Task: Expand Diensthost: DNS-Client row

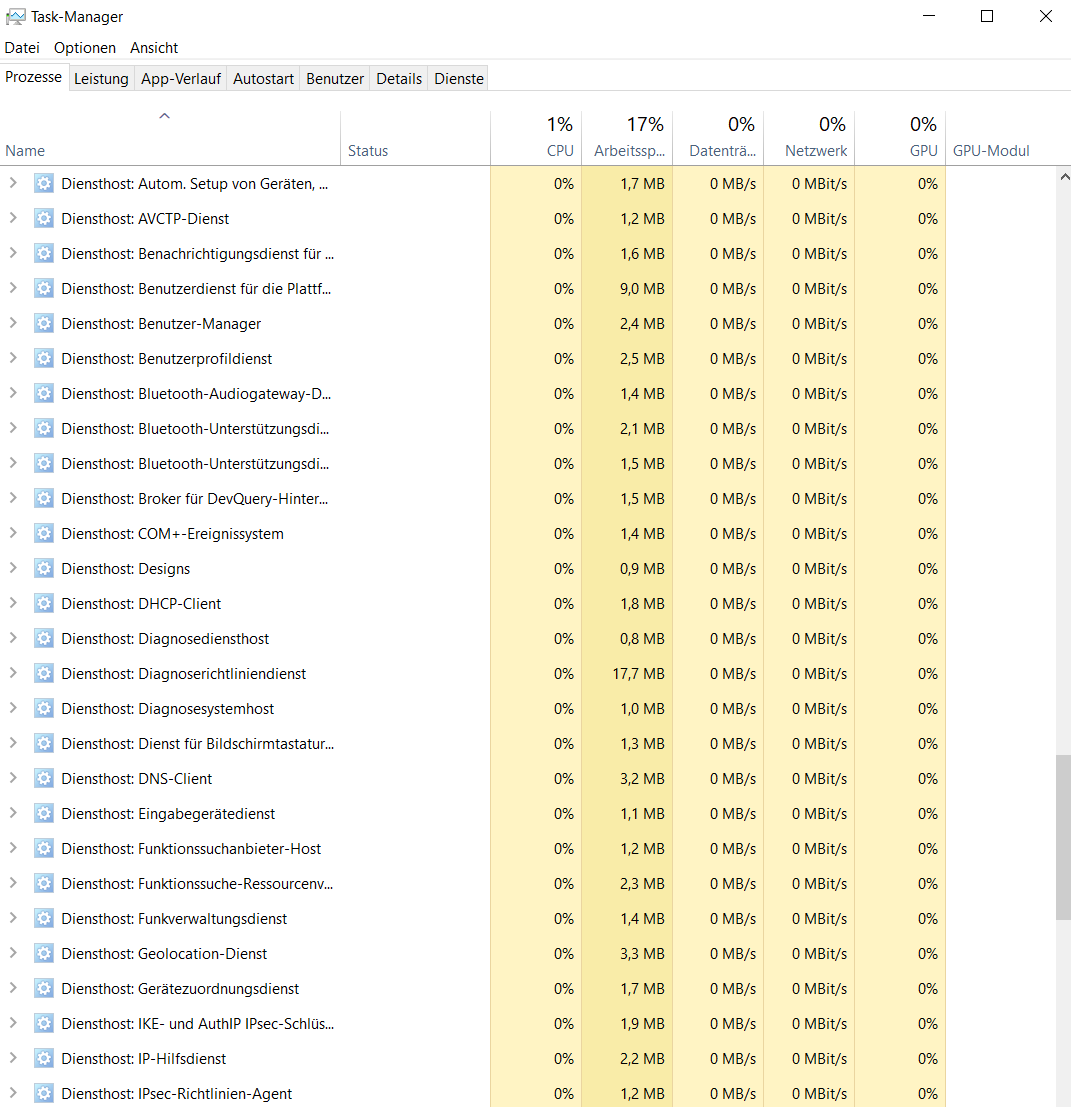Action: (13, 779)
